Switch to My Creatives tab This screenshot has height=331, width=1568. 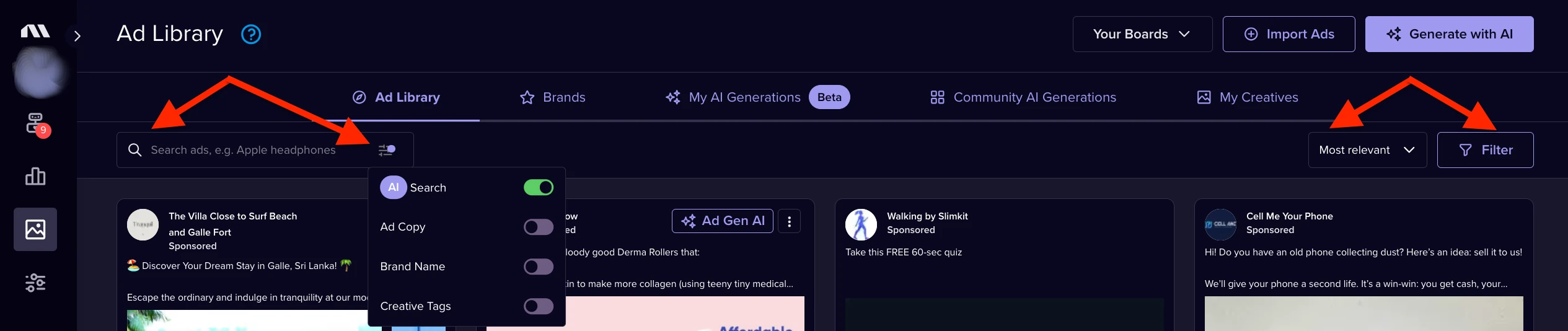coord(1247,97)
